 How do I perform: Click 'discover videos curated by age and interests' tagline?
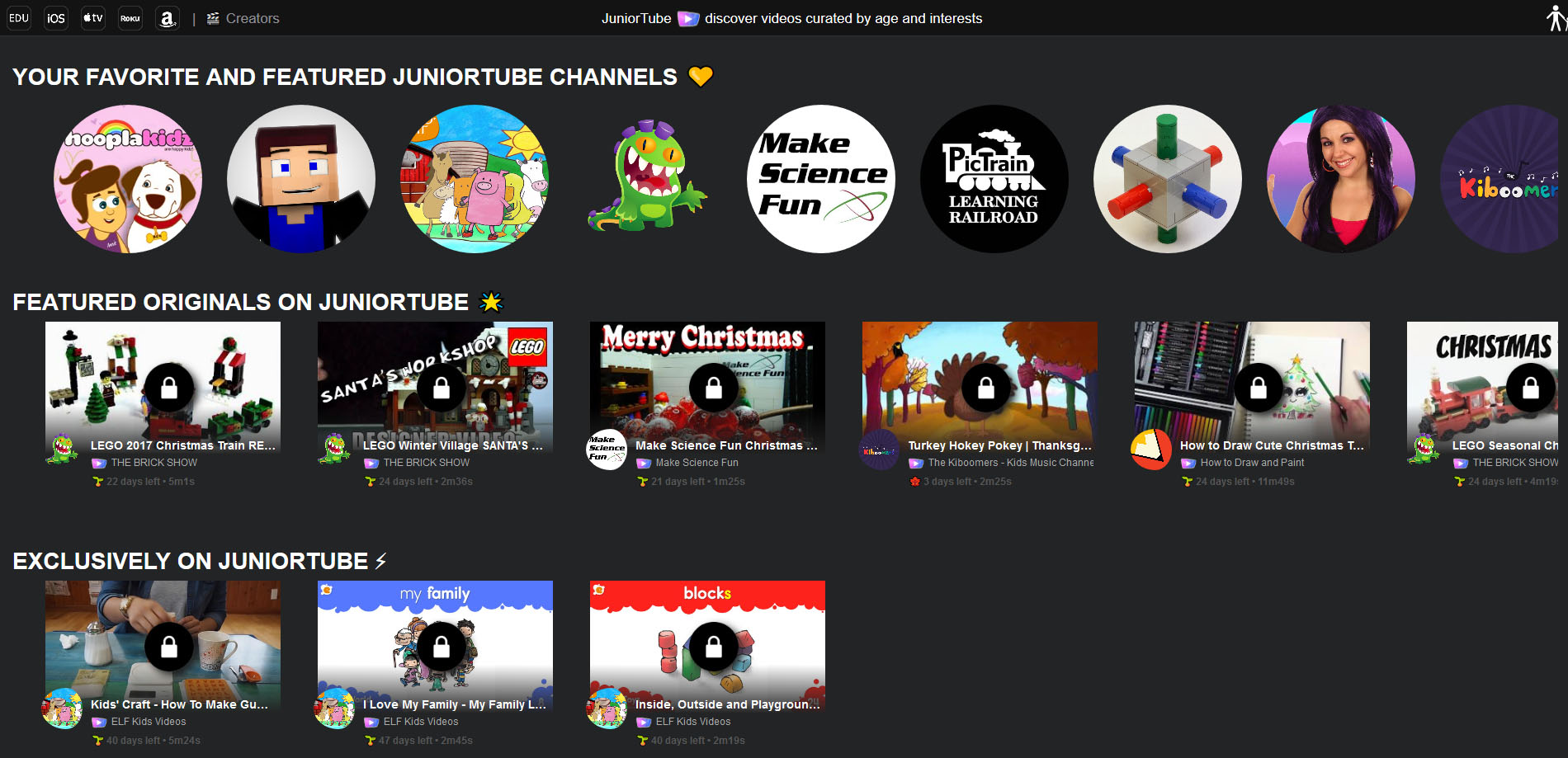pyautogui.click(x=843, y=18)
